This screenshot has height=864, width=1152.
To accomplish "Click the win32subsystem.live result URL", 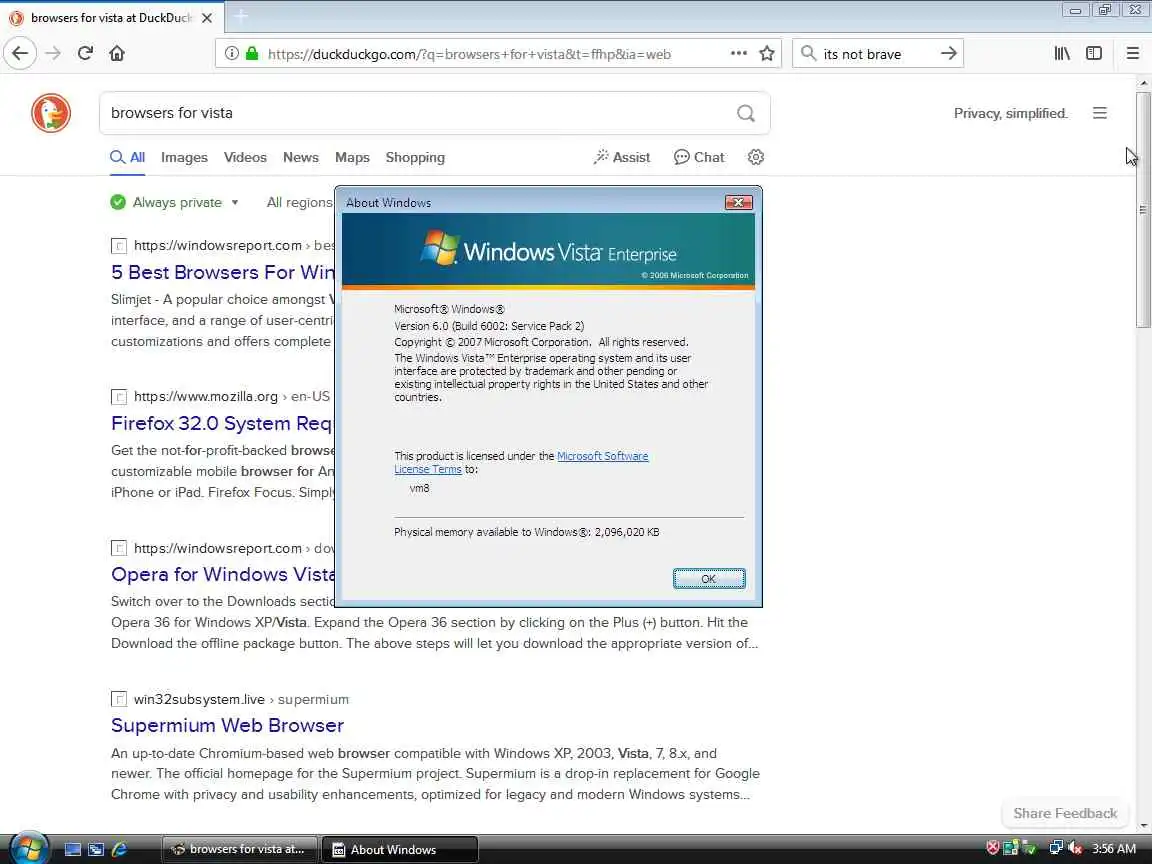I will 241,699.
